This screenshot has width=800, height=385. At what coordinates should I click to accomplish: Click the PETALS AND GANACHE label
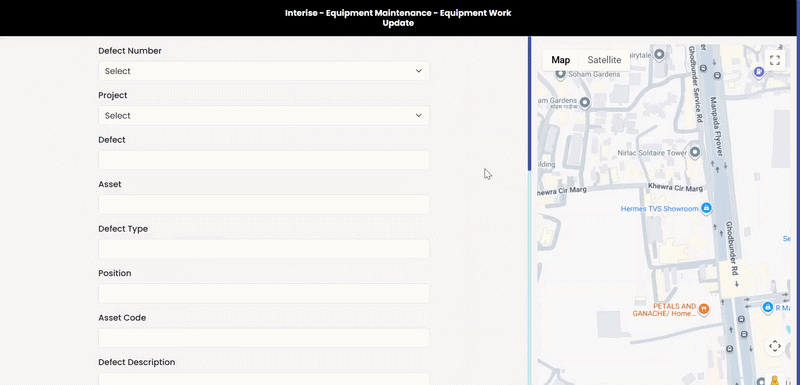[664, 310]
